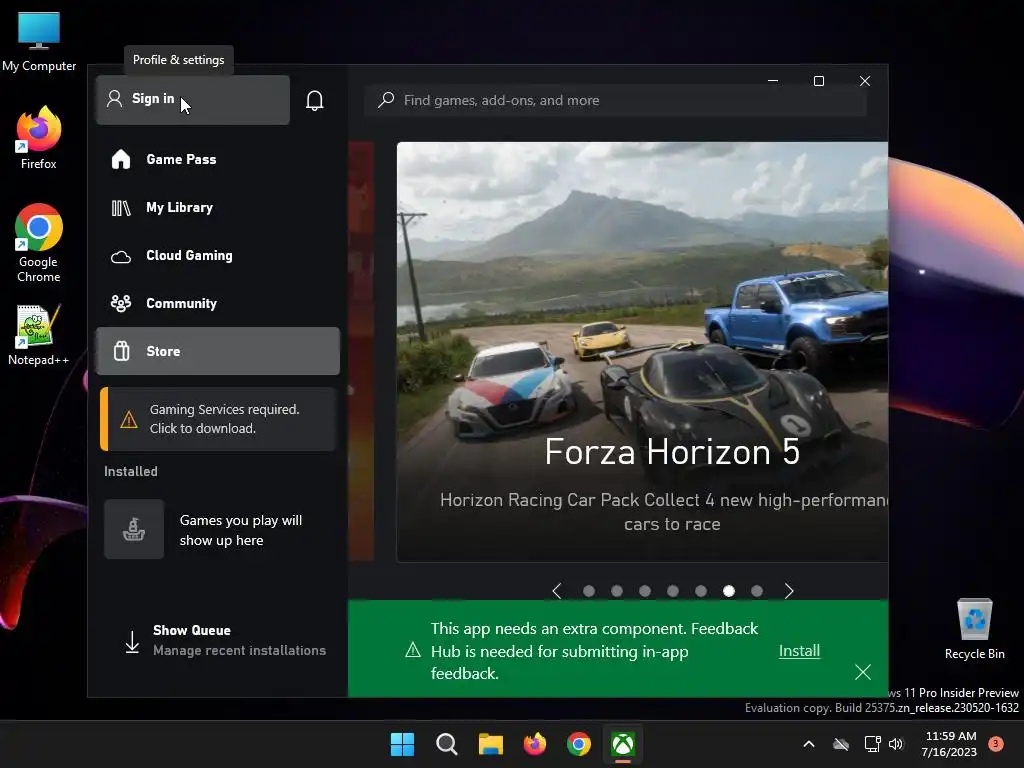Open the Community section
The height and width of the screenshot is (768, 1024).
tap(217, 303)
